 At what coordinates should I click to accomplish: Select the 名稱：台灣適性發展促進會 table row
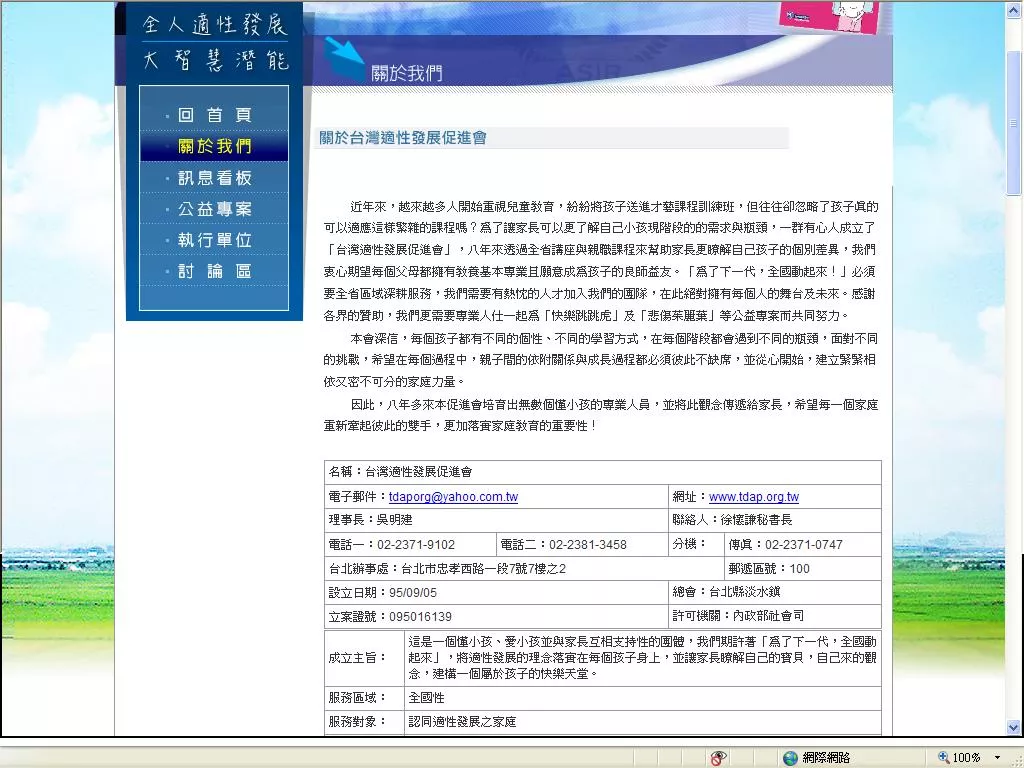pyautogui.click(x=603, y=472)
